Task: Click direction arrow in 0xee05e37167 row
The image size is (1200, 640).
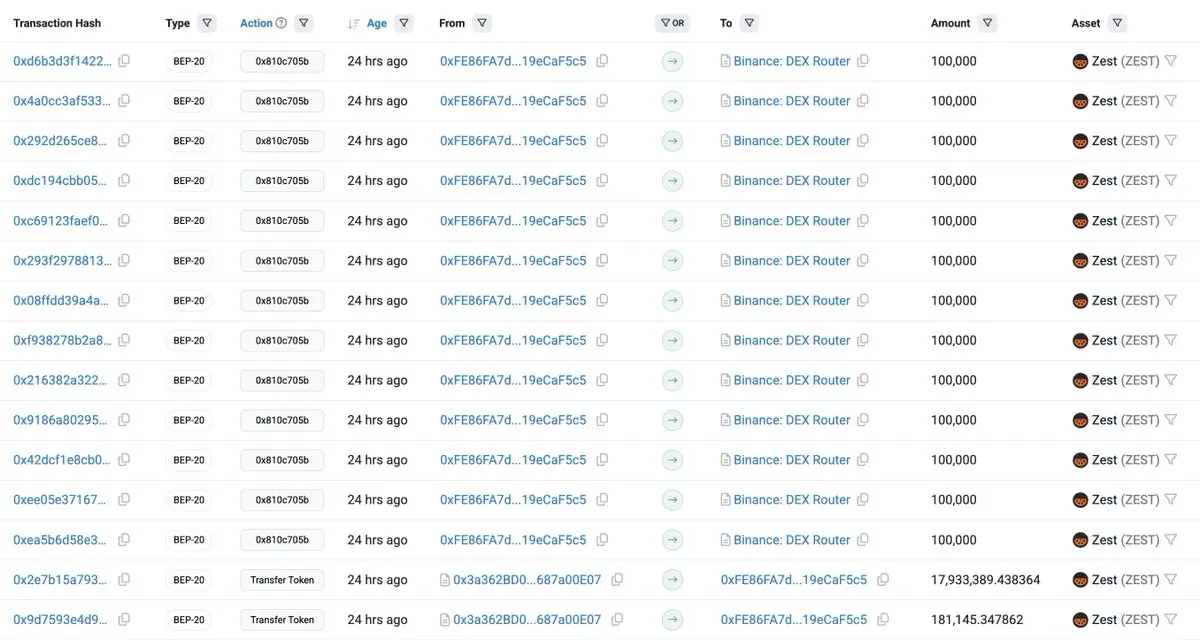Action: pyautogui.click(x=673, y=500)
